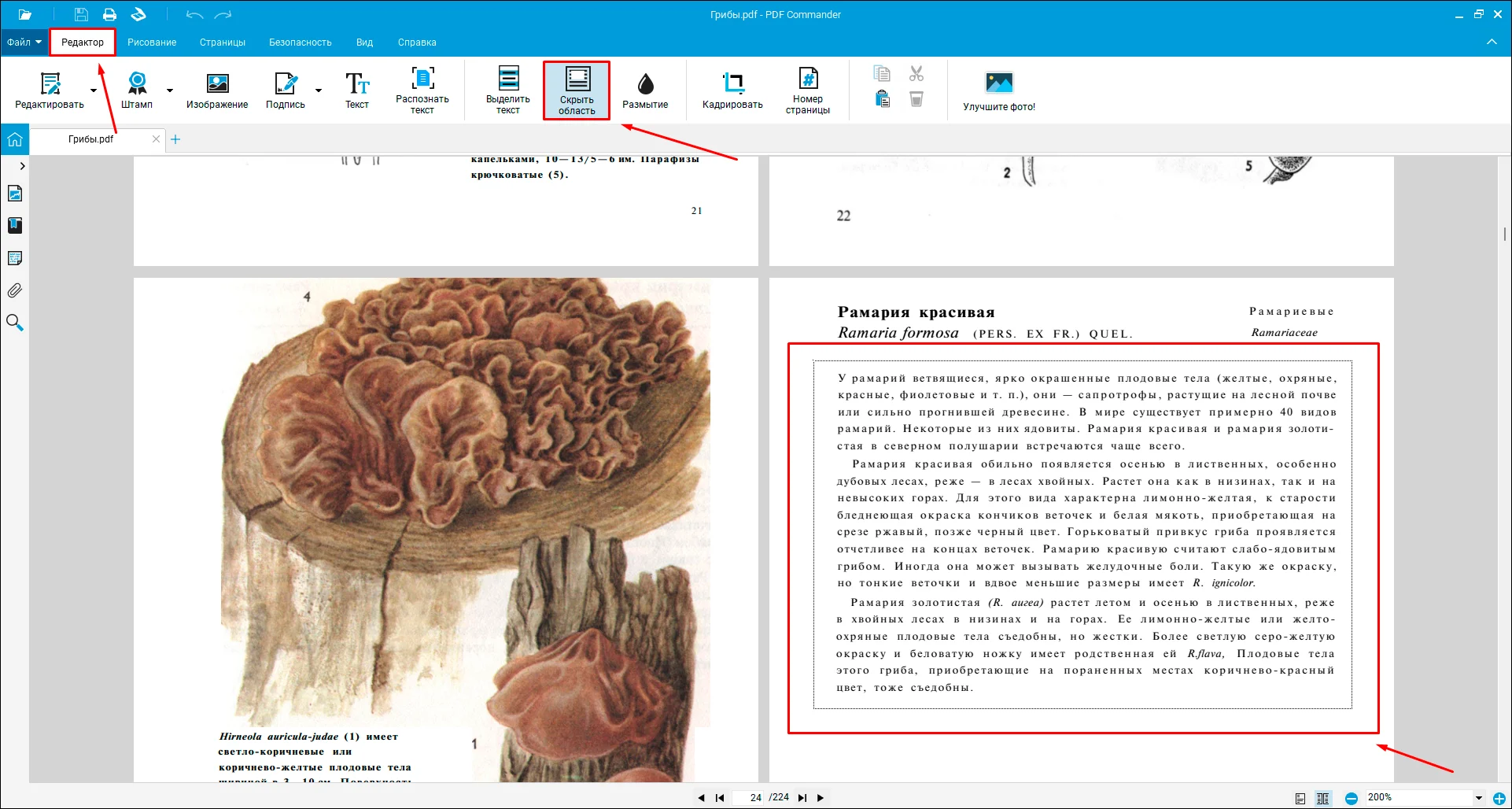
Task: Switch to single page view
Action: [x=1300, y=798]
